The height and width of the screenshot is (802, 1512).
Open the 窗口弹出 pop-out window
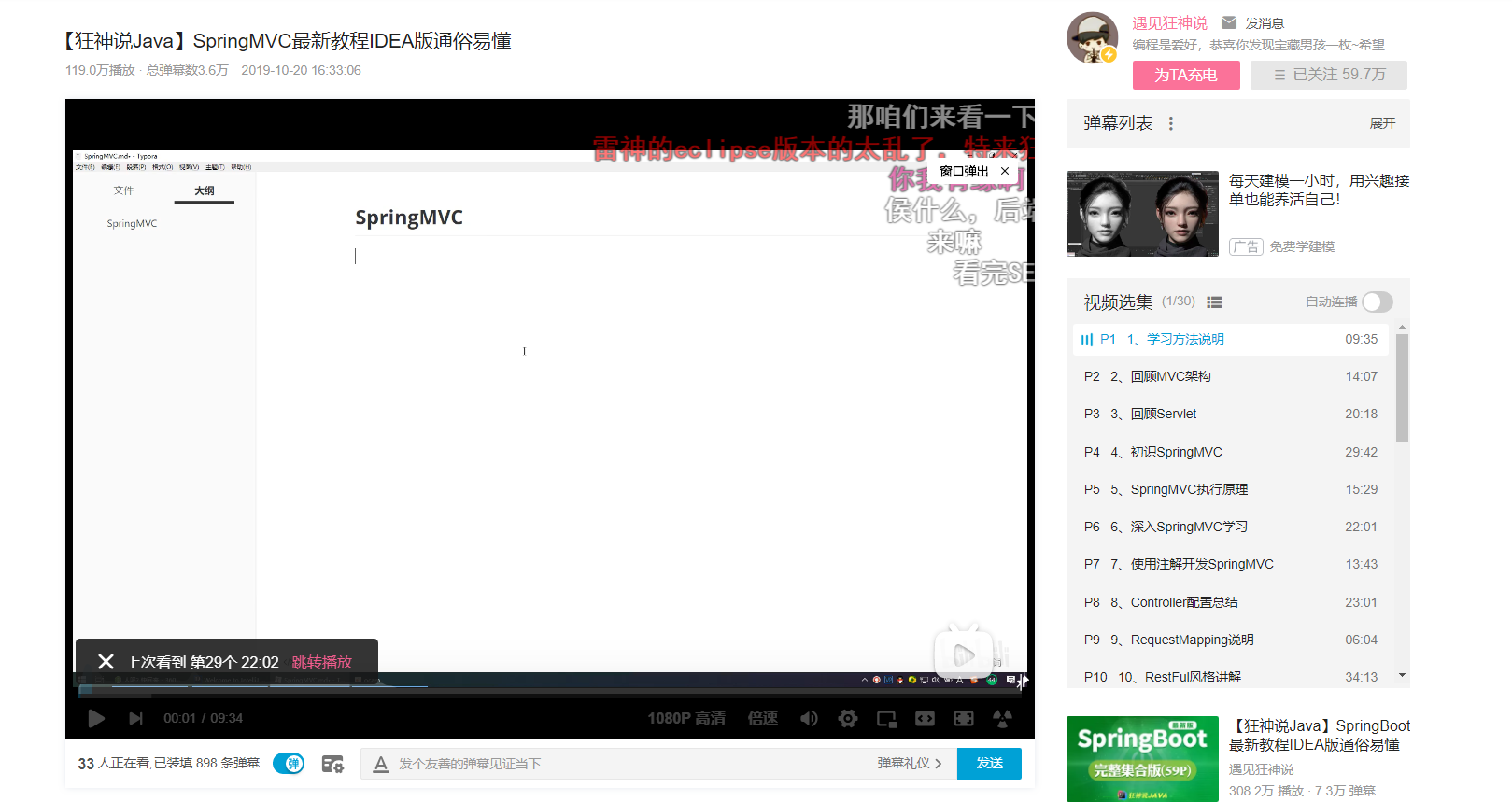point(964,171)
